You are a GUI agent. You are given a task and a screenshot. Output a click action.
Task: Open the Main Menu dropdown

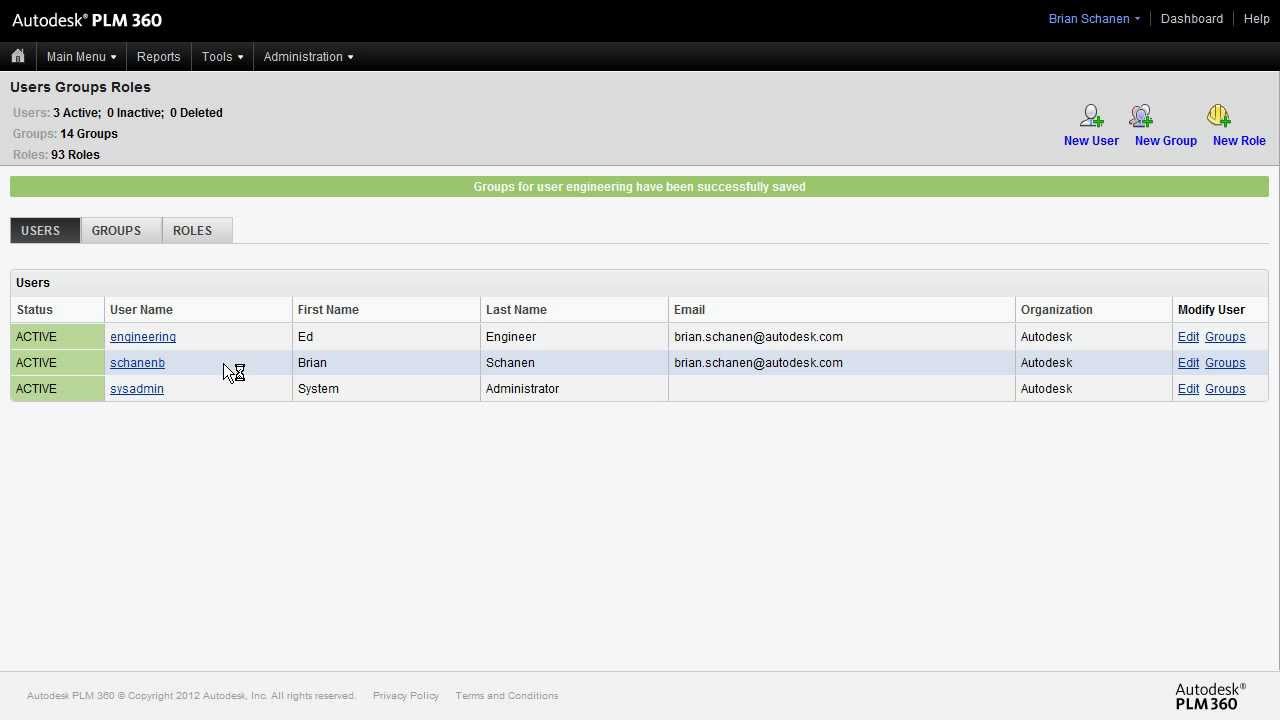click(81, 57)
